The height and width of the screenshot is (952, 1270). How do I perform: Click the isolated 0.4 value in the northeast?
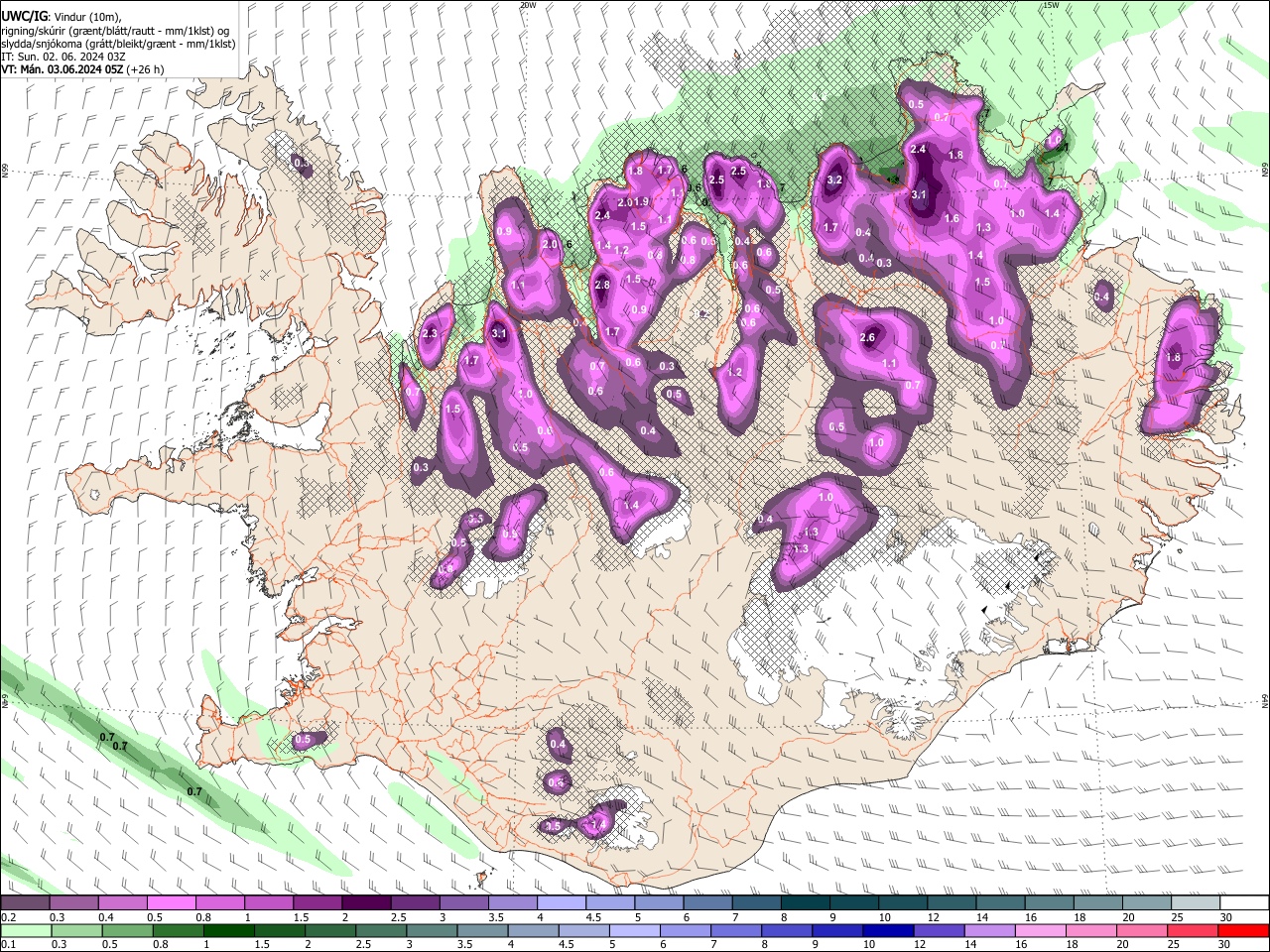(x=1102, y=297)
